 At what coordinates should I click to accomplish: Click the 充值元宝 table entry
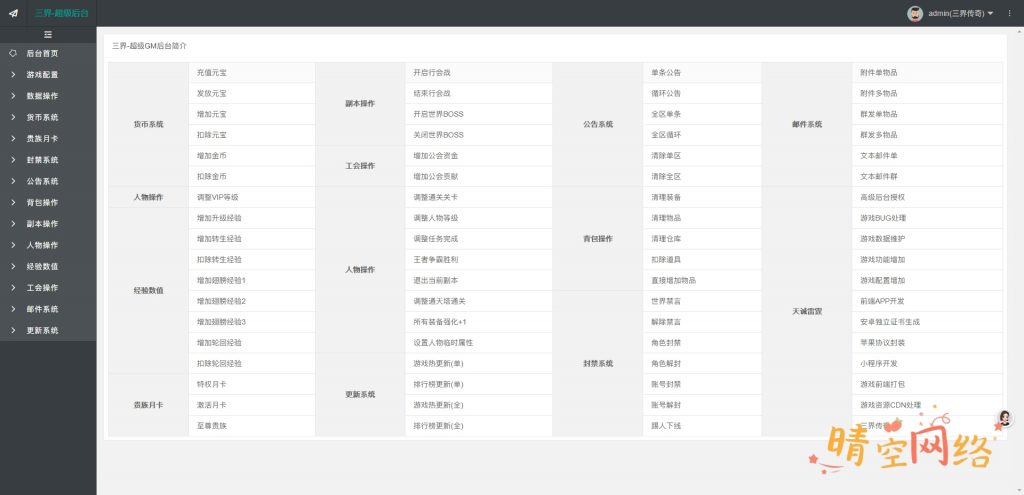tap(212, 72)
